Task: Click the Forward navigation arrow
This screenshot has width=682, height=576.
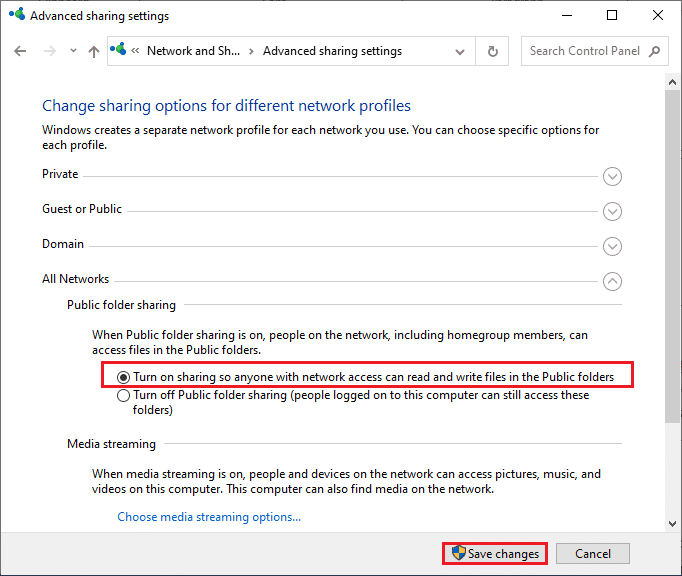Action: click(x=47, y=51)
